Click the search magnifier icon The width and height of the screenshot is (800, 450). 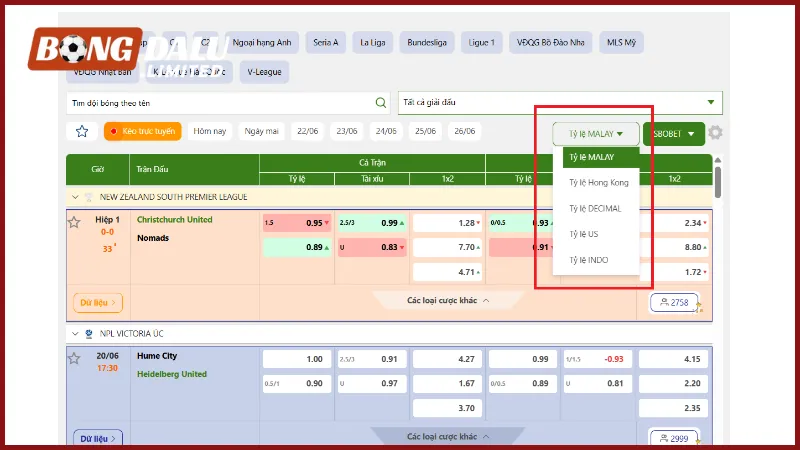pos(381,103)
